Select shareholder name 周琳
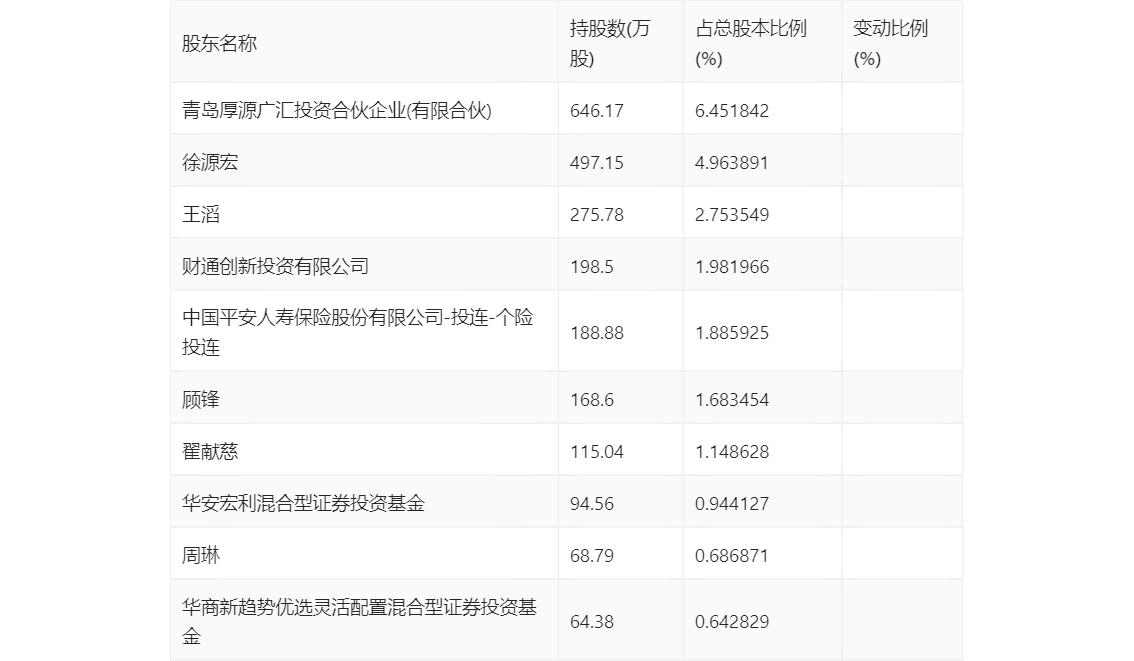Screen dimensions: 1134x661 click(x=200, y=556)
